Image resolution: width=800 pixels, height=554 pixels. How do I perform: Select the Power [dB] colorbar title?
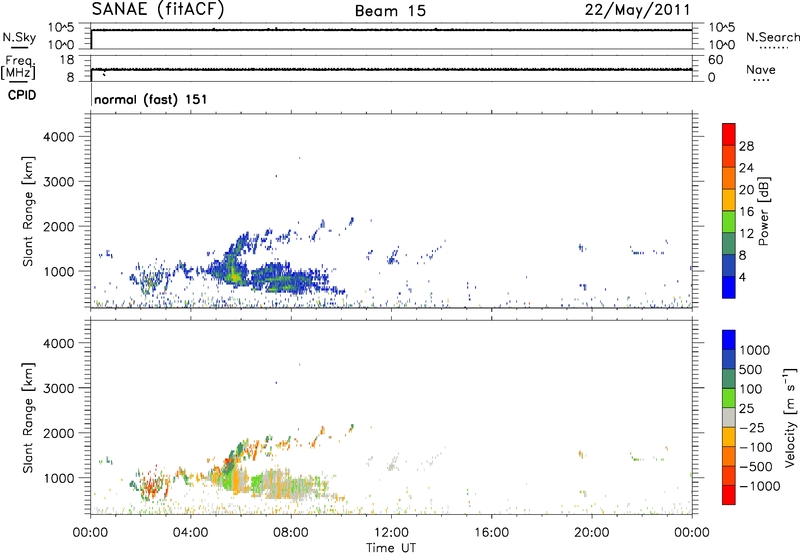(x=764, y=211)
